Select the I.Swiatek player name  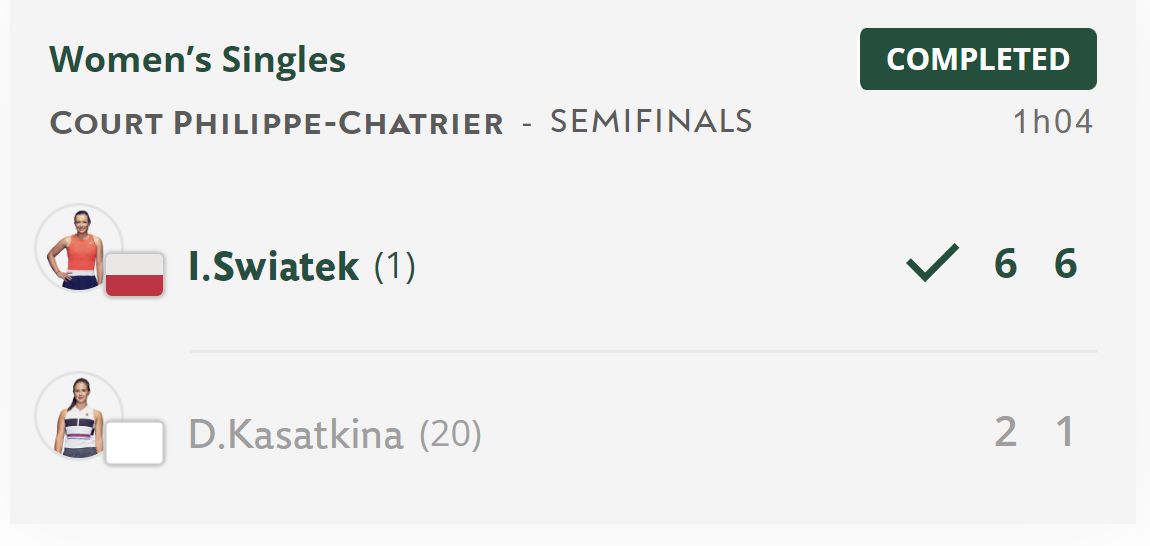274,266
